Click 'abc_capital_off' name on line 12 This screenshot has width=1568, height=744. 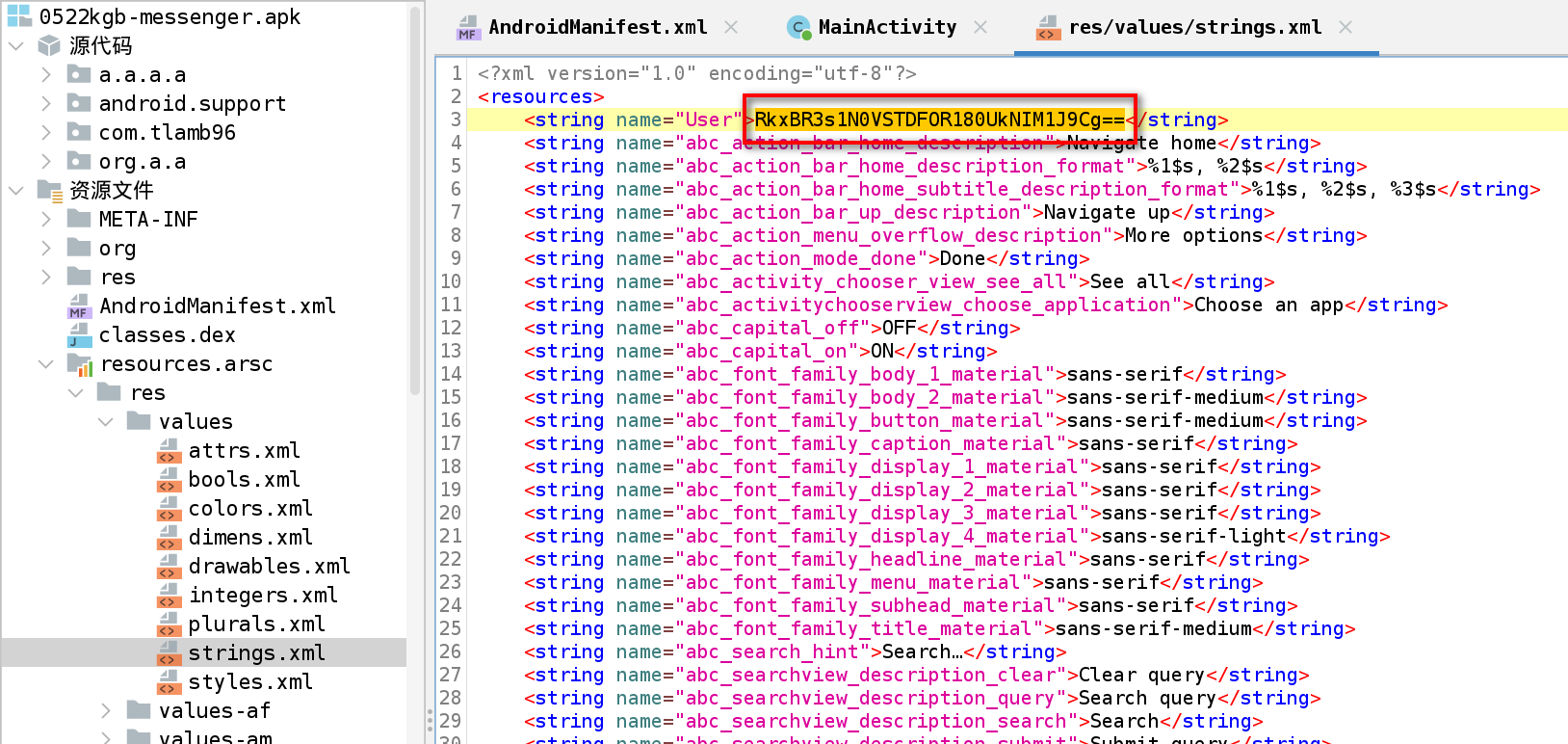(x=771, y=328)
